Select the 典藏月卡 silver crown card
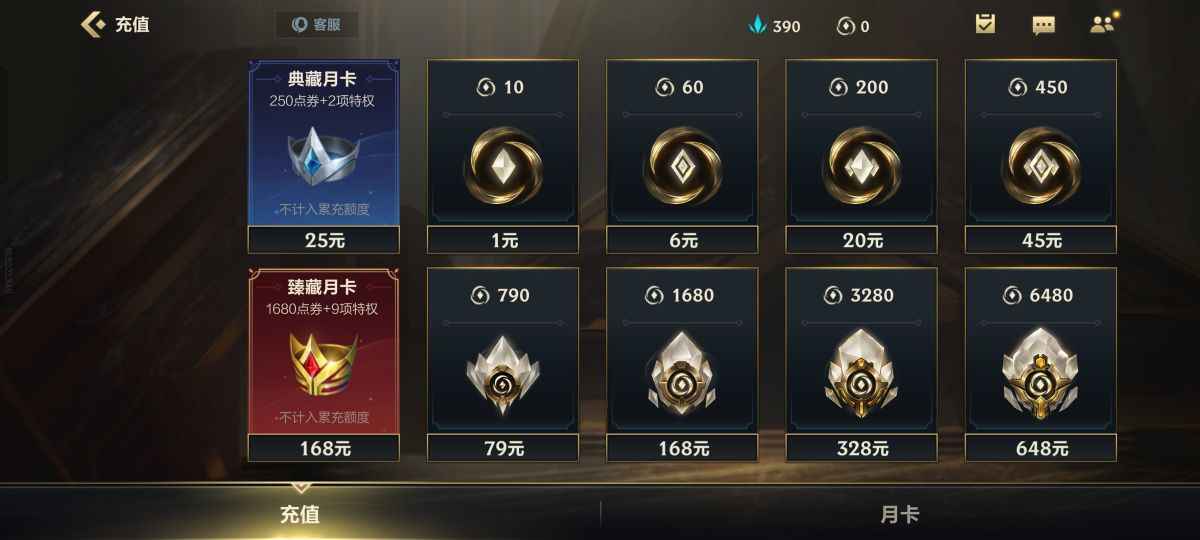The image size is (1200, 540). (324, 142)
